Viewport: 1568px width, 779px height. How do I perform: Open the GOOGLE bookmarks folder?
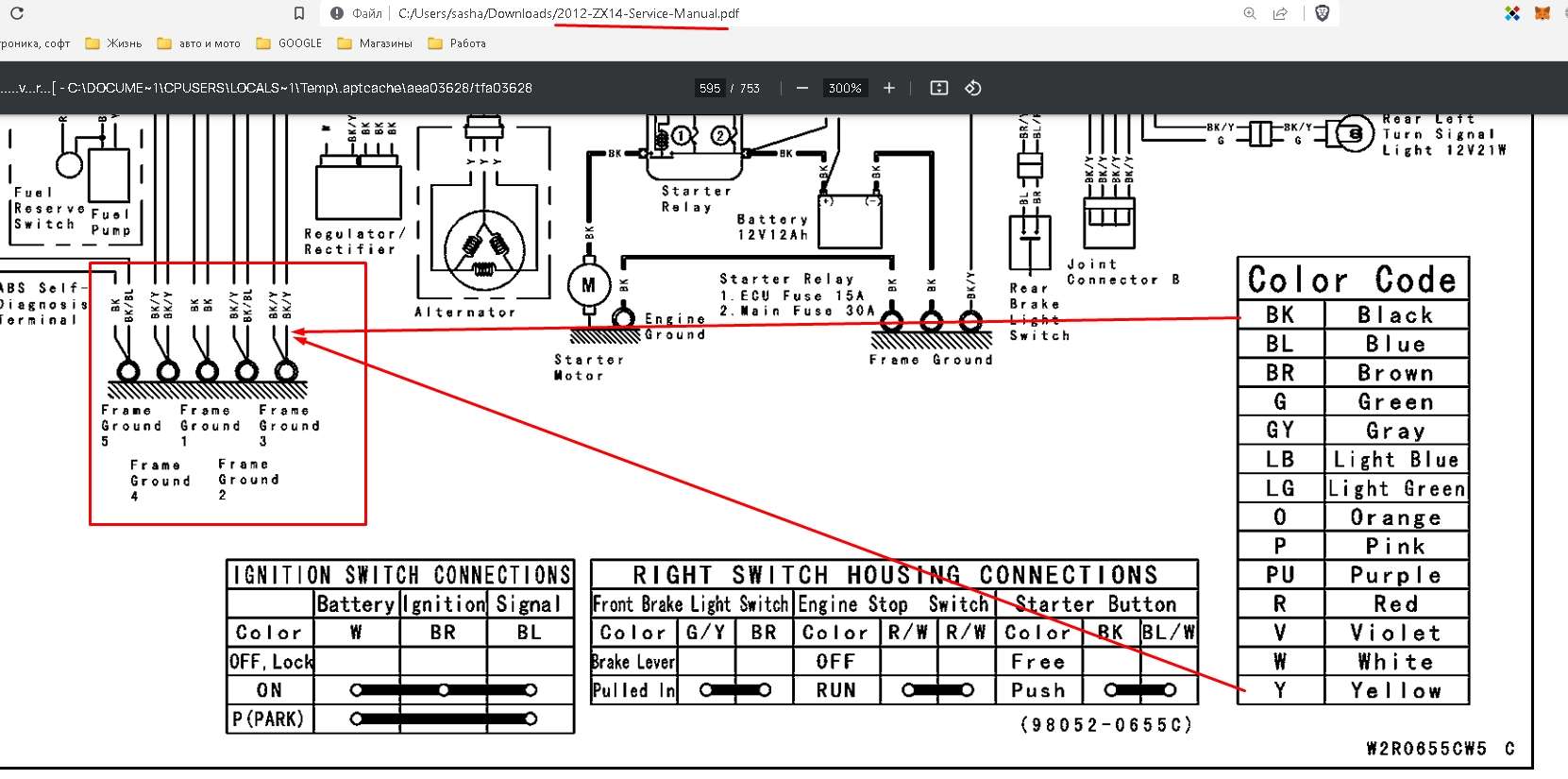point(289,43)
